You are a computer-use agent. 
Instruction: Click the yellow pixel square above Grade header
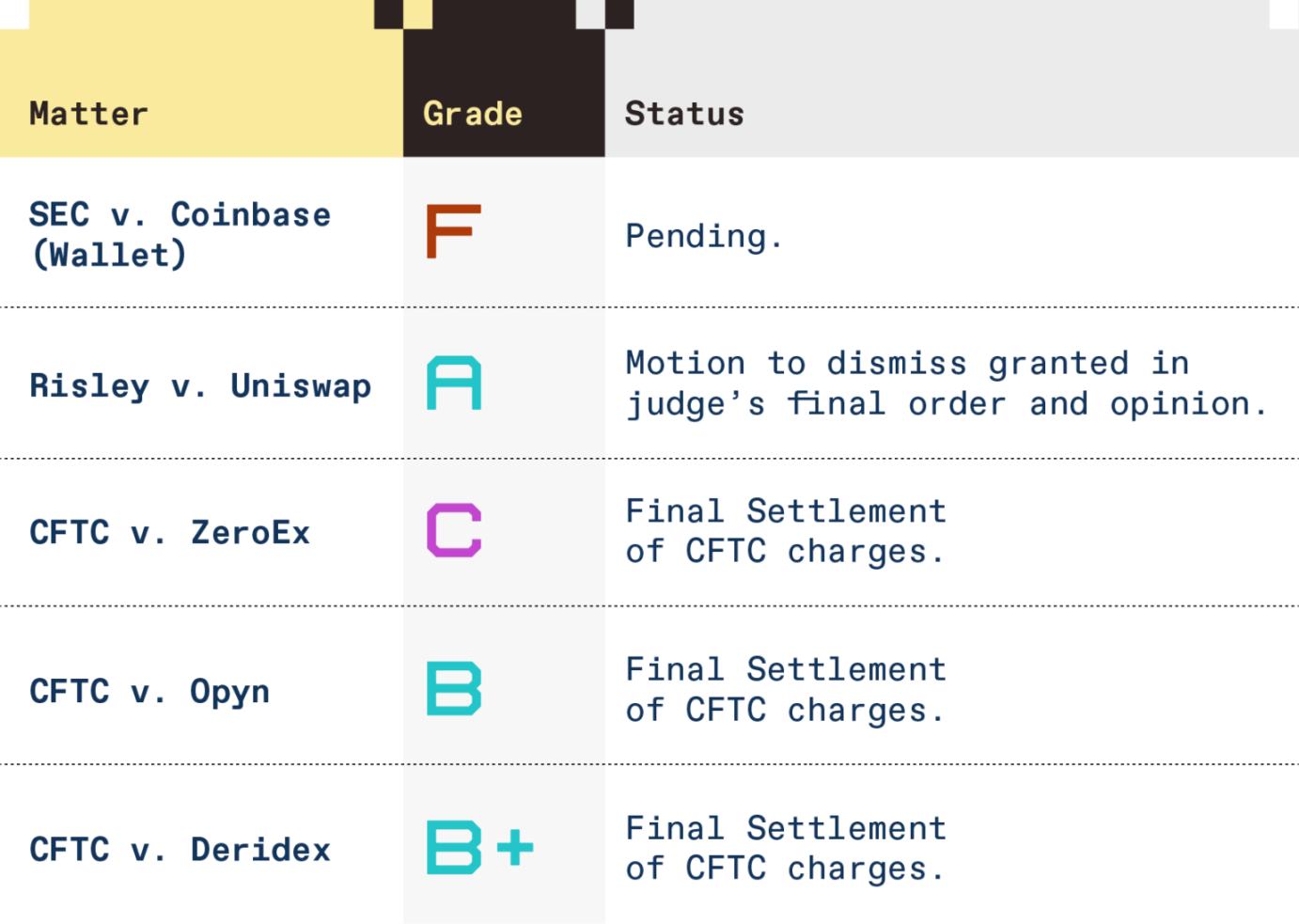[x=418, y=14]
